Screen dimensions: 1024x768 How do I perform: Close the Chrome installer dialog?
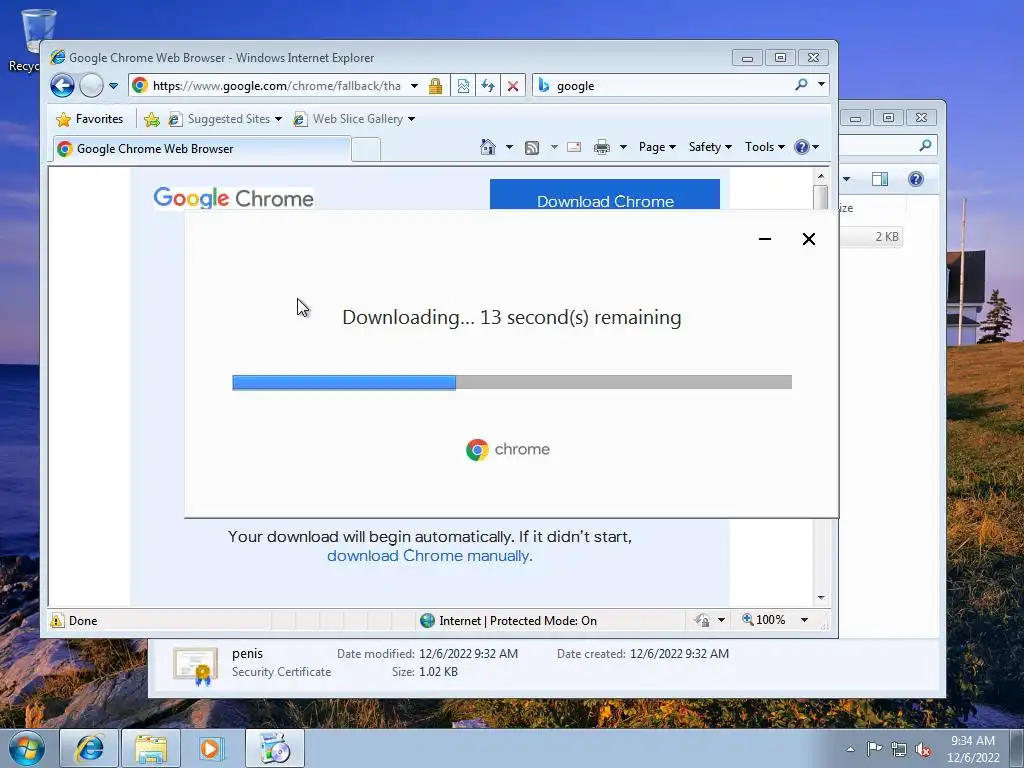(808, 239)
